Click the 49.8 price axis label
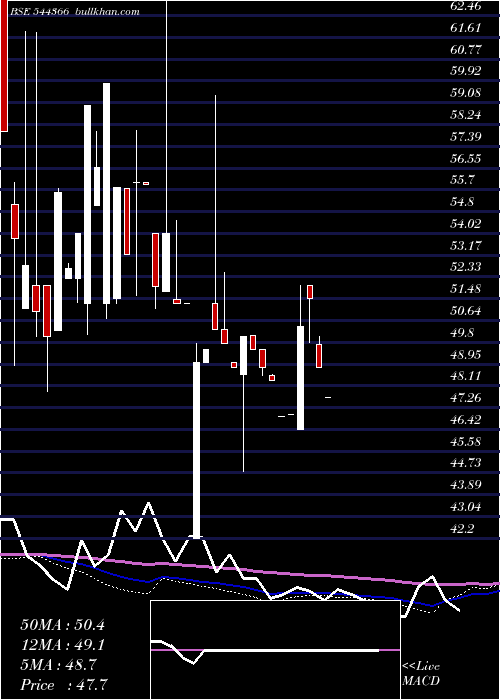 [462, 333]
